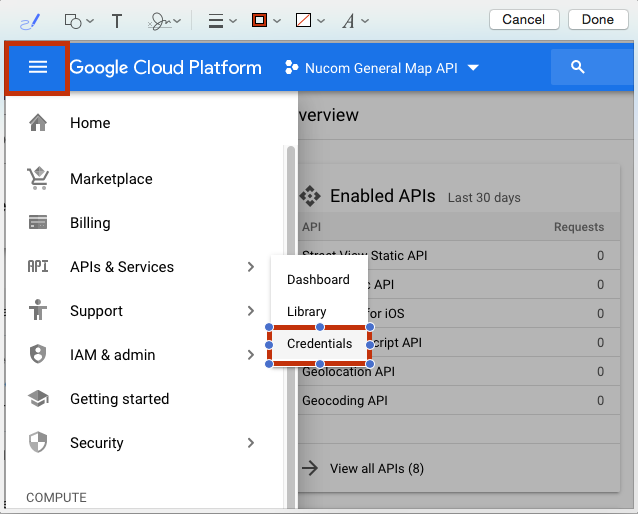Choose the Text annotation tool
This screenshot has width=638, height=514.
pyautogui.click(x=117, y=20)
